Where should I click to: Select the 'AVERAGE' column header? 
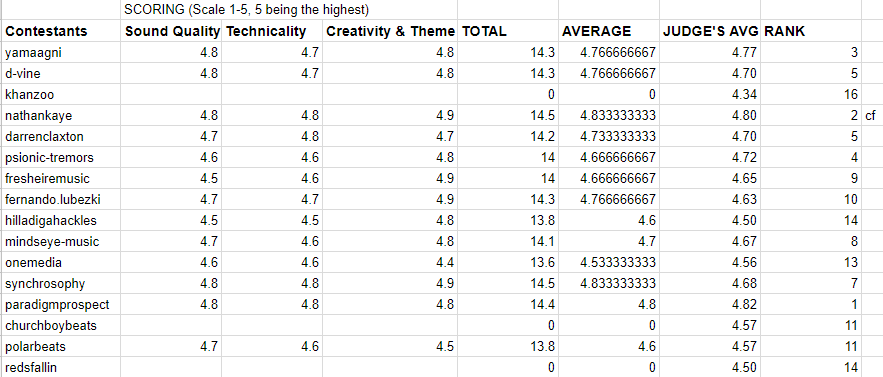click(x=609, y=31)
